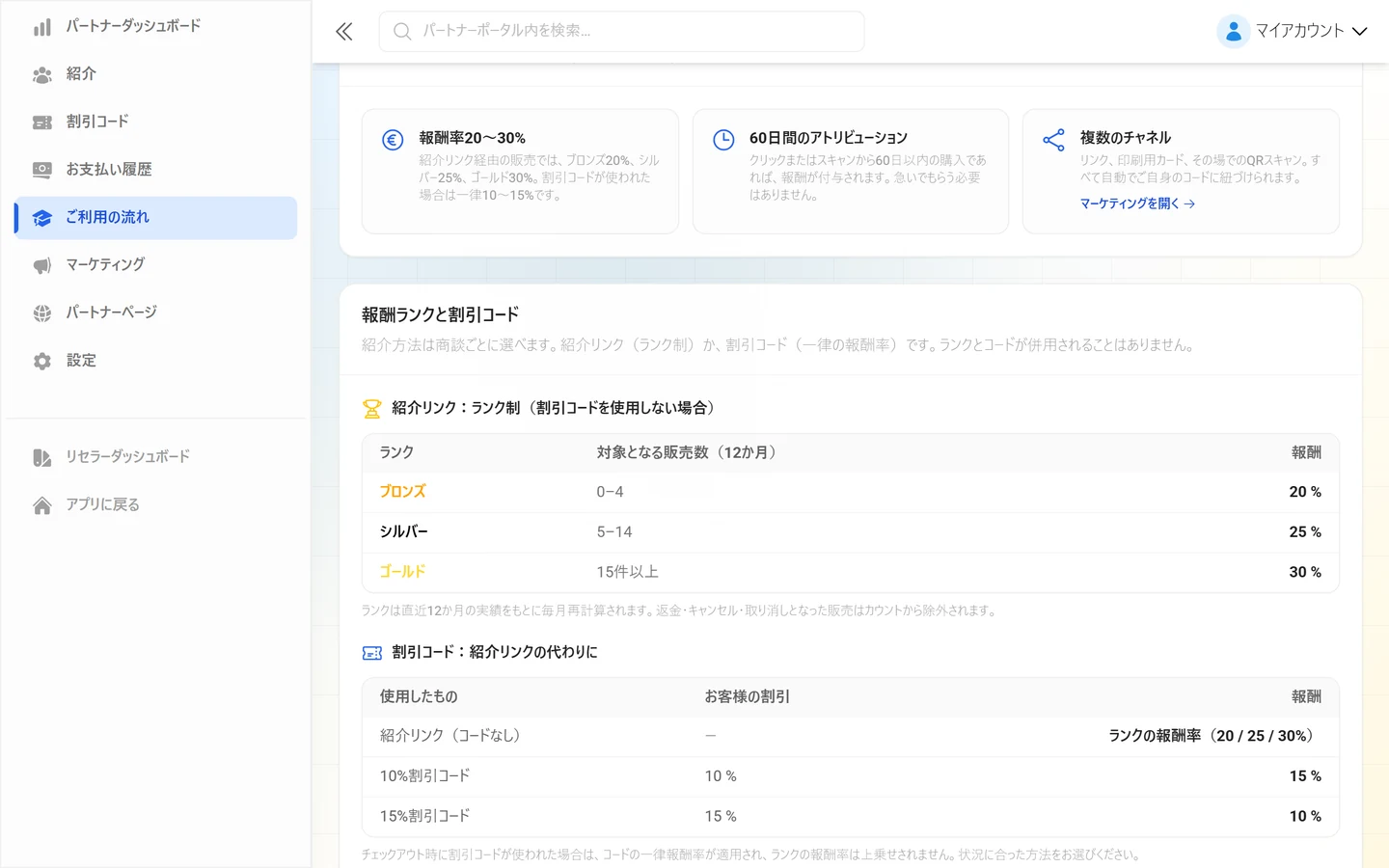The width and height of the screenshot is (1389, 868).
Task: Click the coupon icon beside 割引コード:紹介リンクの代わりに
Action: [x=371, y=653]
